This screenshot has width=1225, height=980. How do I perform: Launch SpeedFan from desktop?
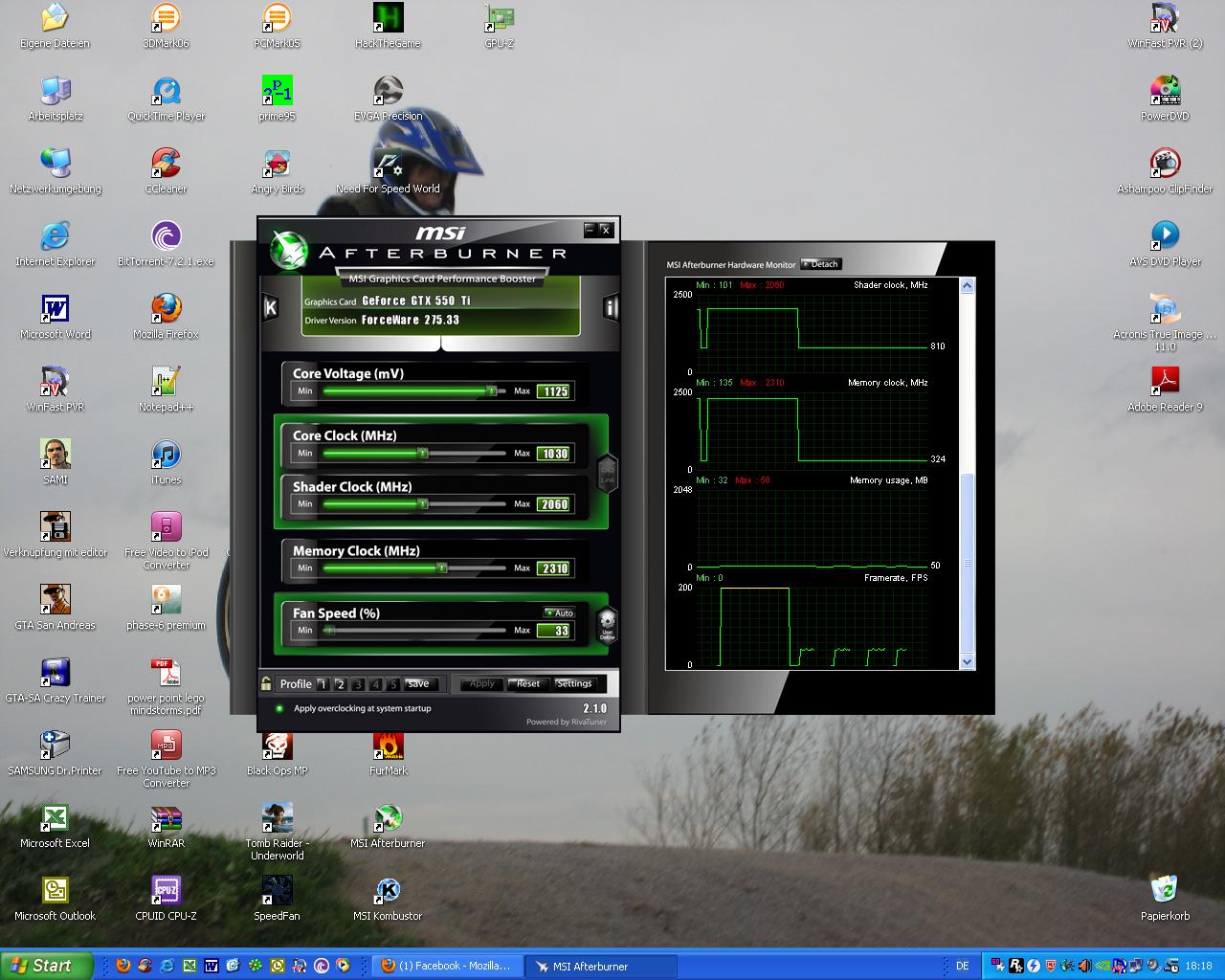[277, 899]
